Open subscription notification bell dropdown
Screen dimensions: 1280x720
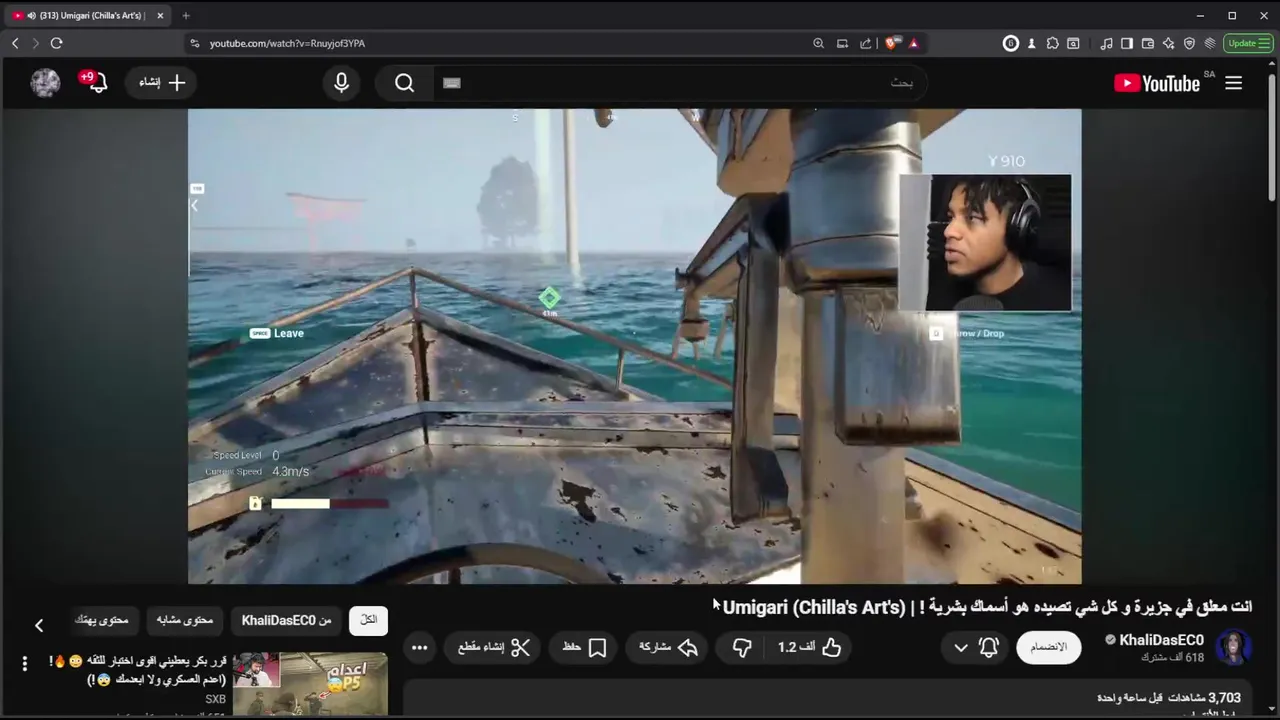975,647
